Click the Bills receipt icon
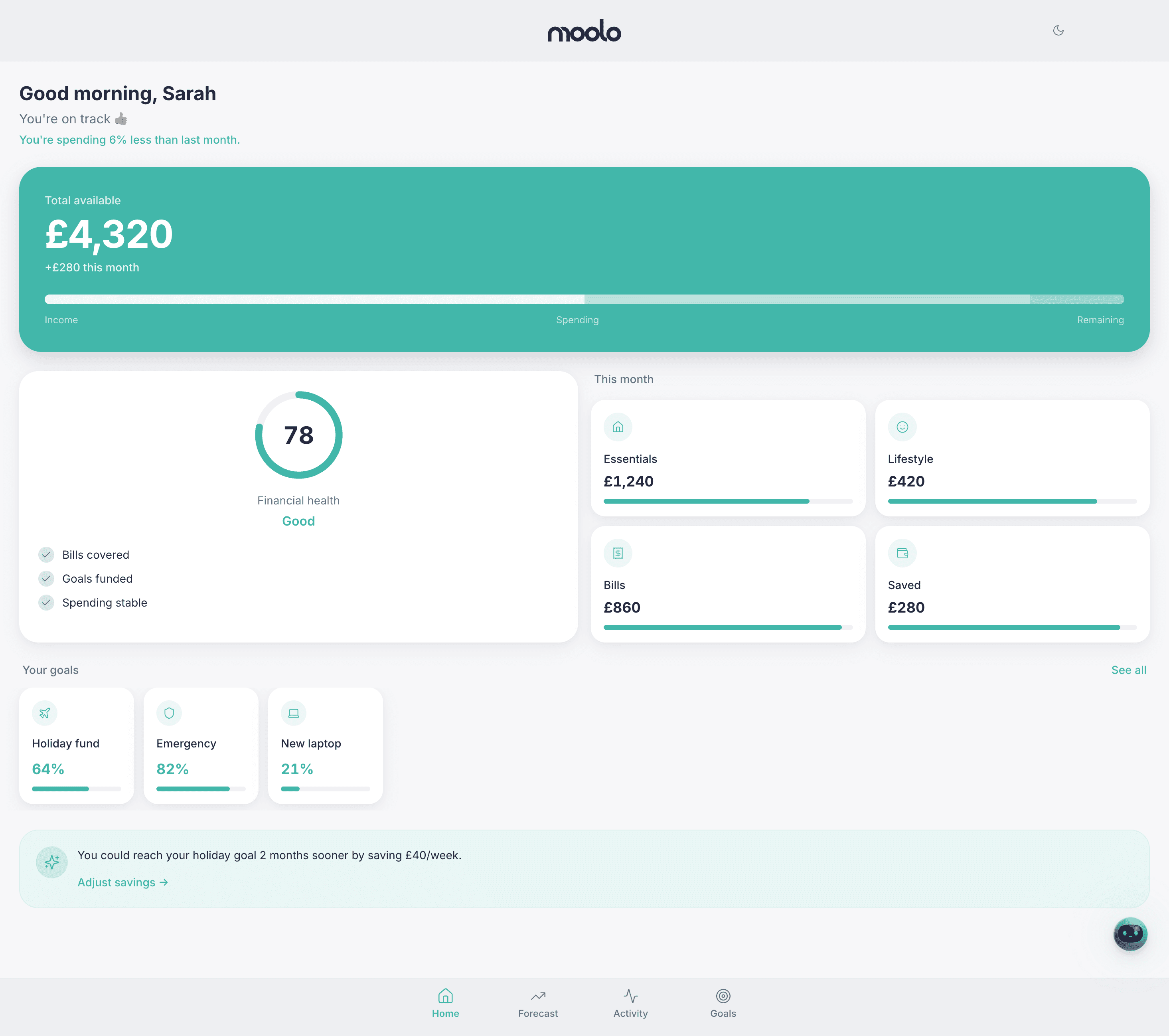The image size is (1169, 1036). (x=618, y=553)
